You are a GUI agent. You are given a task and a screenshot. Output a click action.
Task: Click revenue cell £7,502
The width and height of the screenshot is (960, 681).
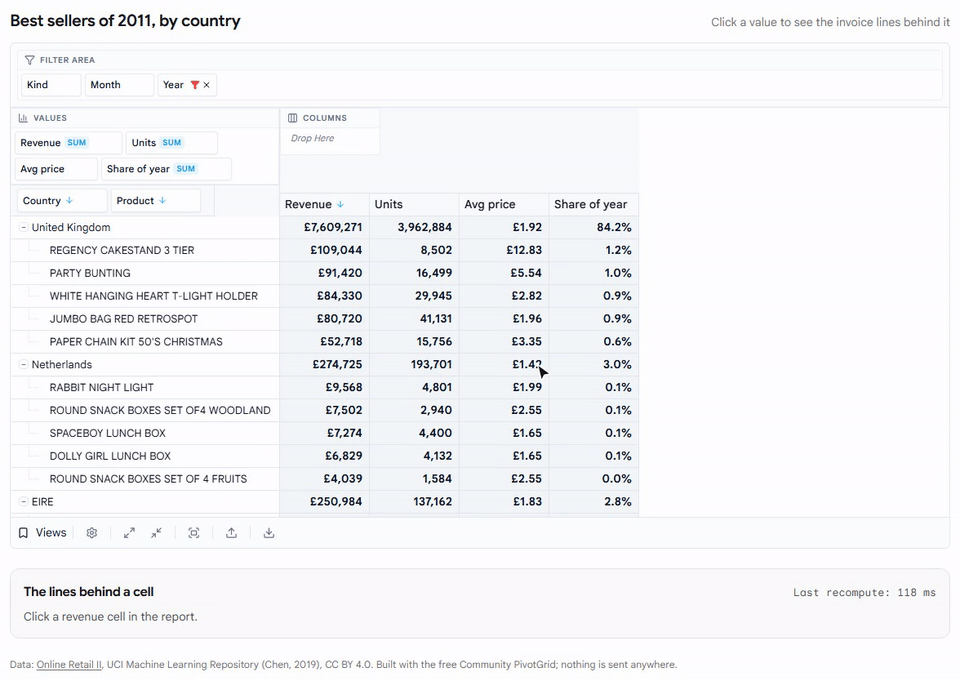point(324,410)
